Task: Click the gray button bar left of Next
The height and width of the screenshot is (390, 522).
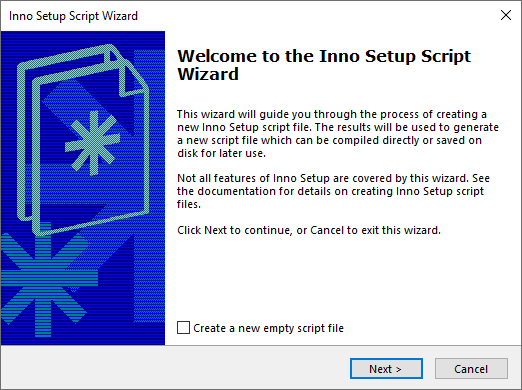Action: pos(175,367)
